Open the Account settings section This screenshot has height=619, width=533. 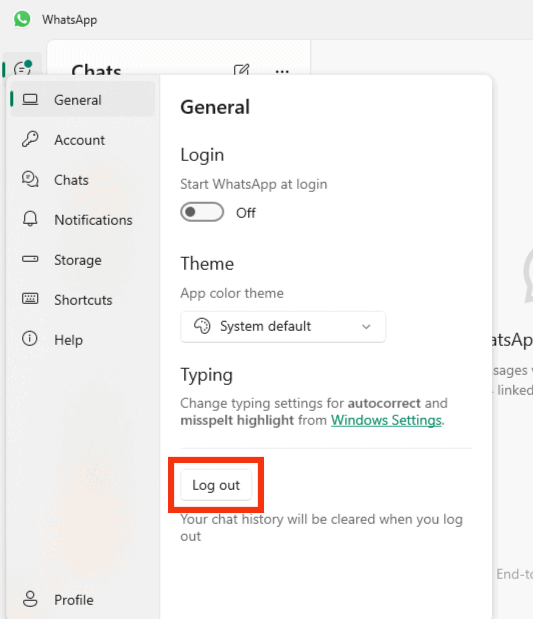[83, 140]
